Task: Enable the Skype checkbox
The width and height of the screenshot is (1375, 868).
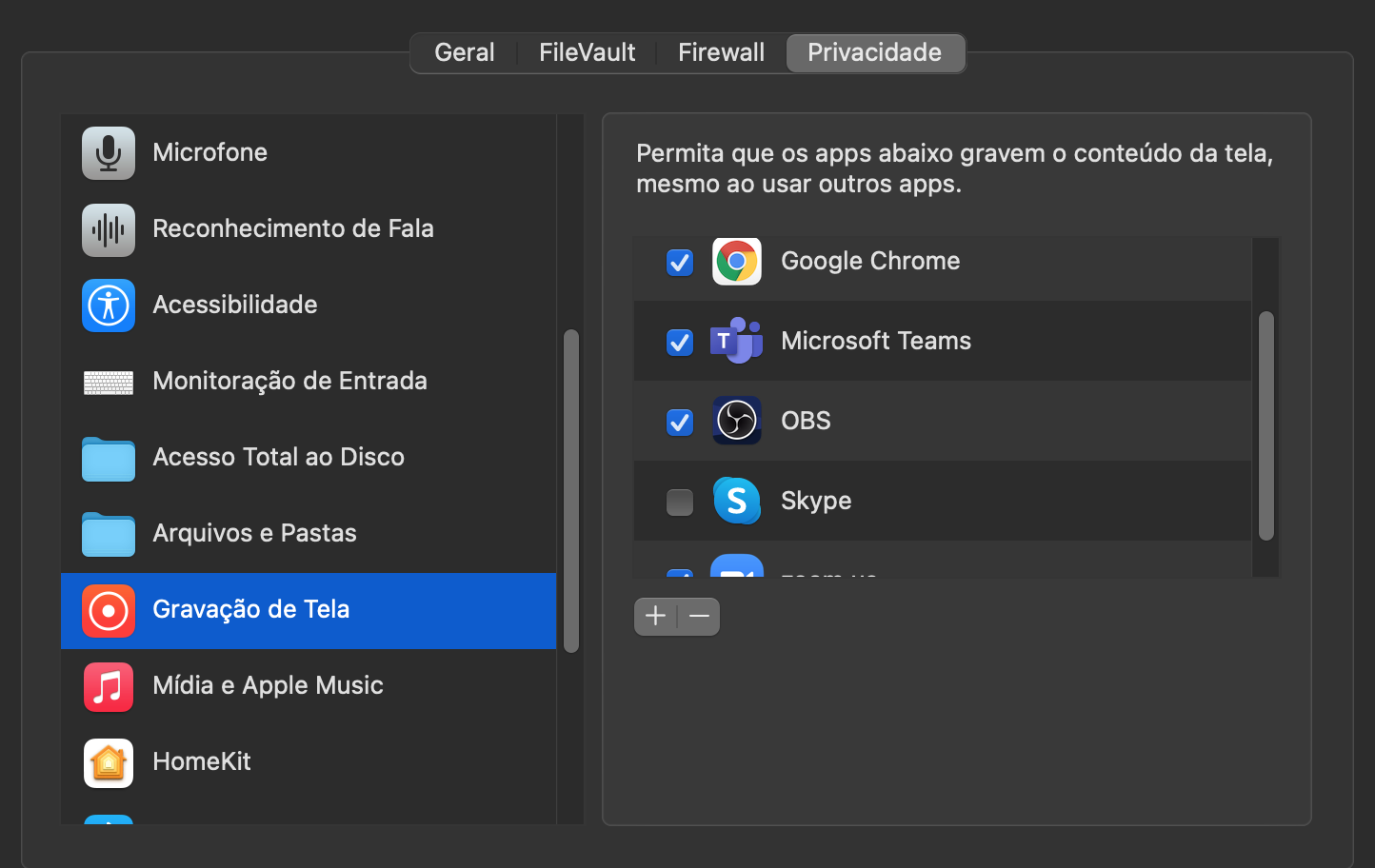Action: pos(680,502)
